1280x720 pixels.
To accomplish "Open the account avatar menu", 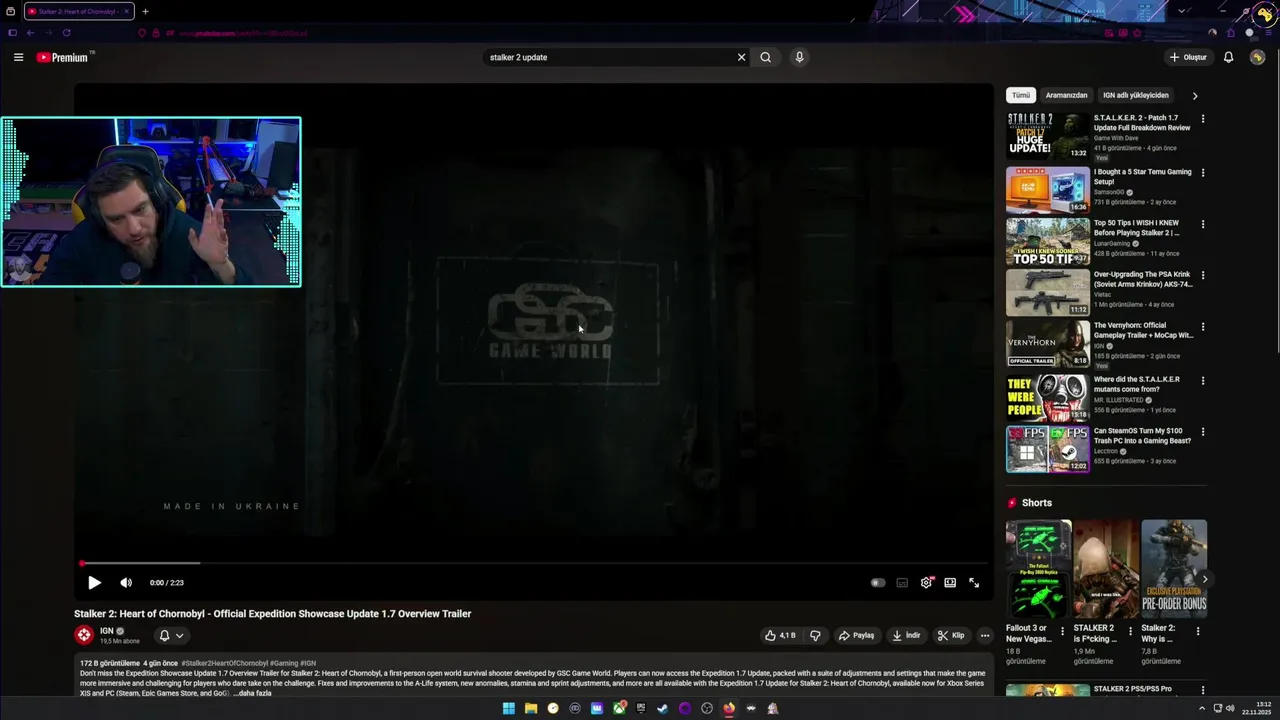I will [x=1257, y=57].
